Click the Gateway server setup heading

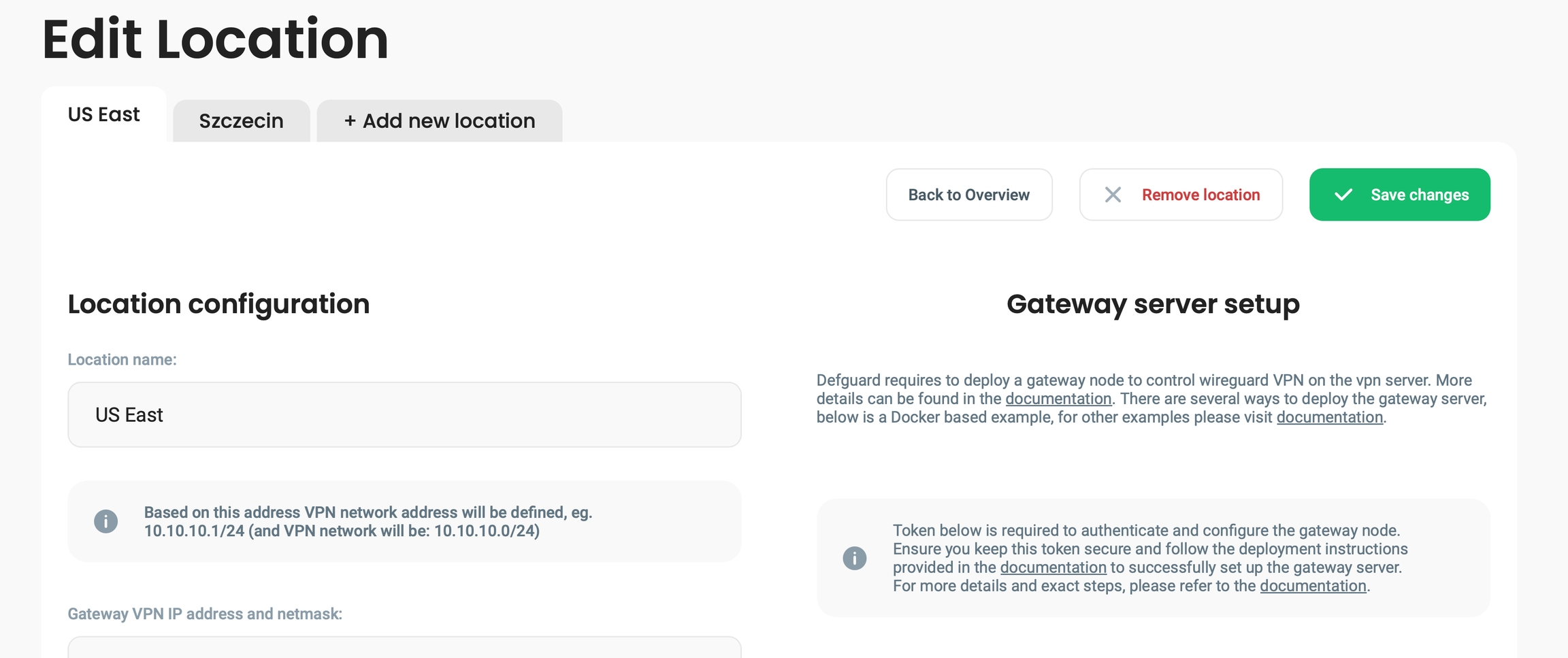pos(1153,304)
